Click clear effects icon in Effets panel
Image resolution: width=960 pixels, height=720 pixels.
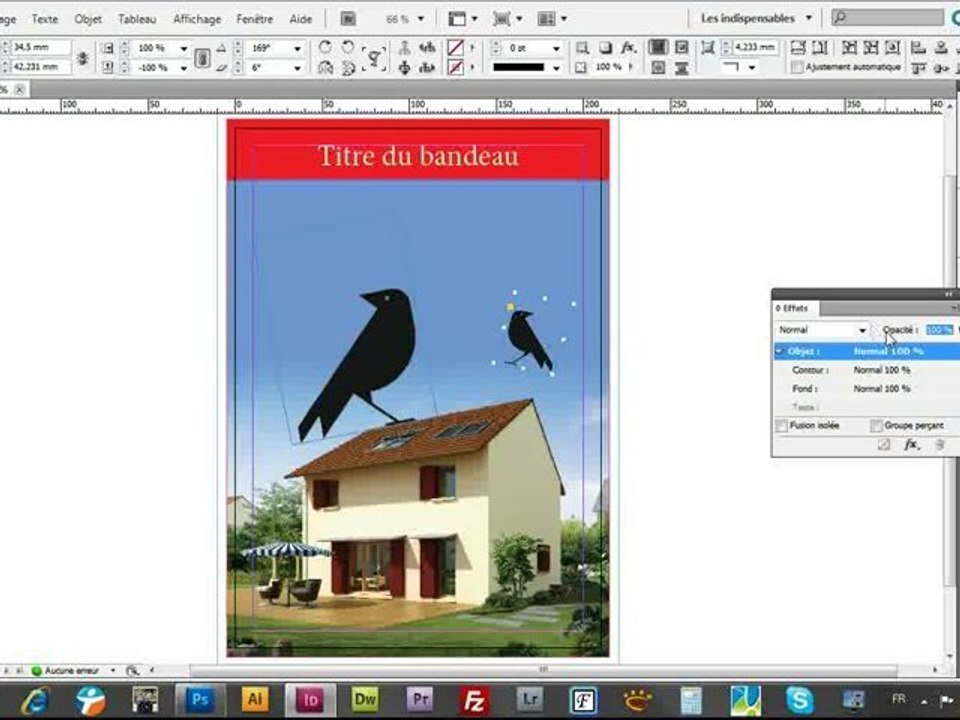[x=883, y=445]
